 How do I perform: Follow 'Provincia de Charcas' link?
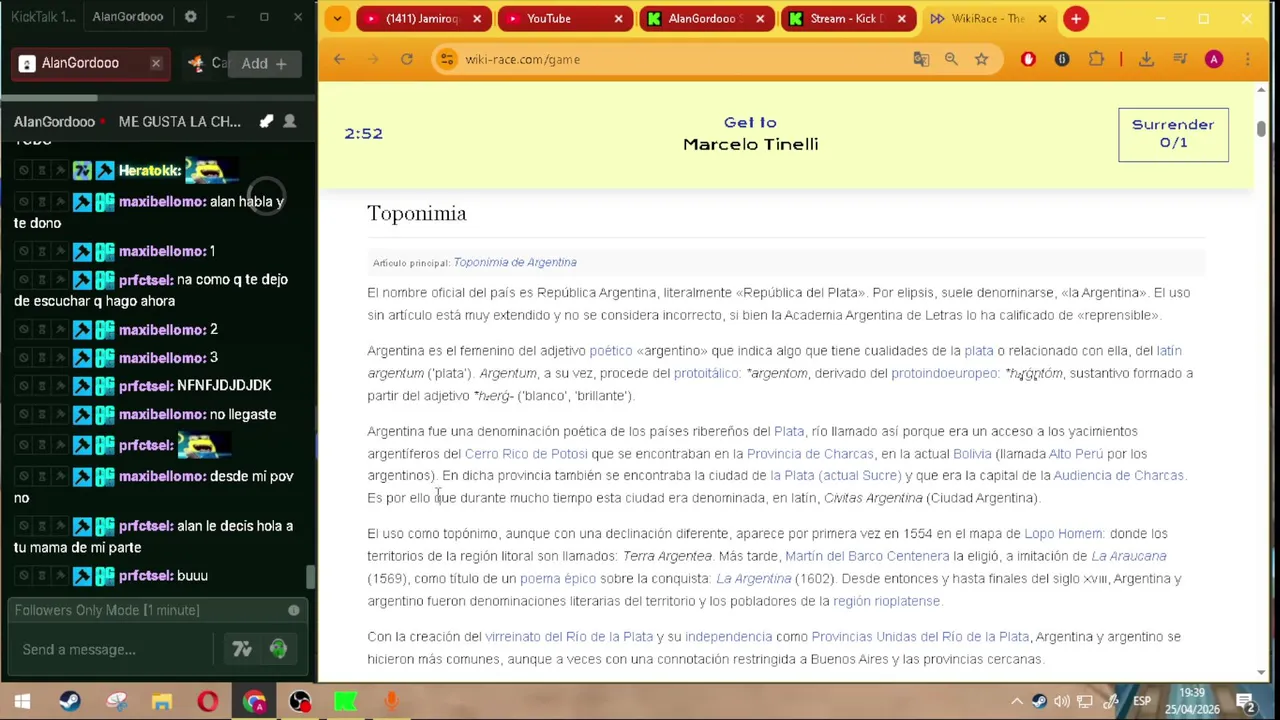coord(810,454)
